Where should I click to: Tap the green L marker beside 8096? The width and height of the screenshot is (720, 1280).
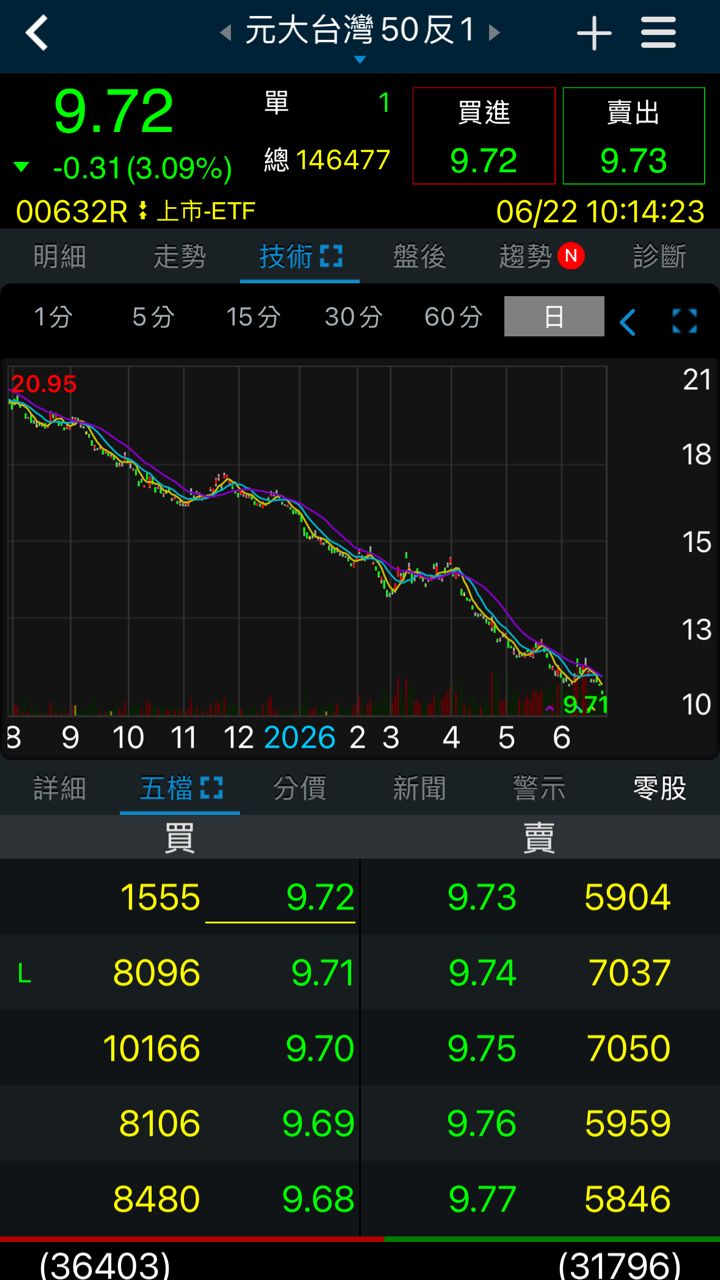pos(25,974)
